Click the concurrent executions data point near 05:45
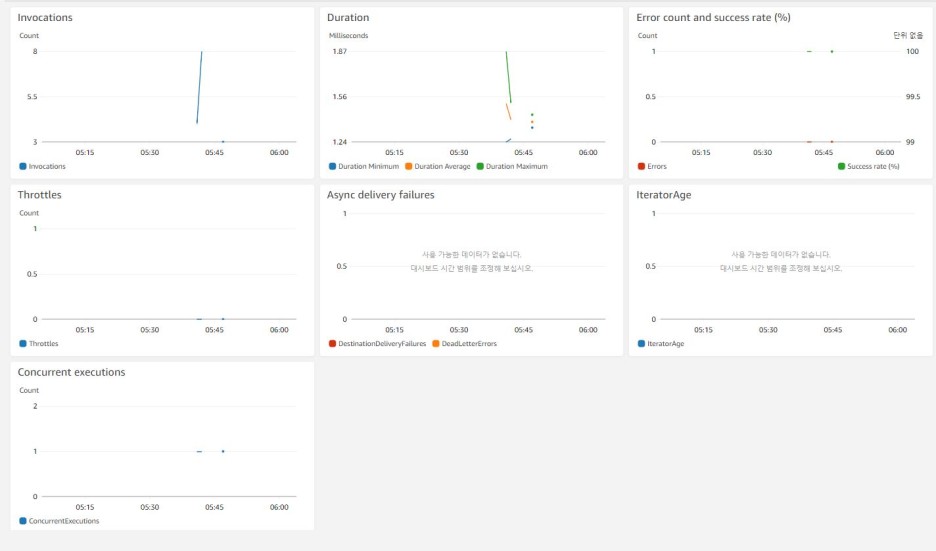936x551 pixels. (x=223, y=451)
